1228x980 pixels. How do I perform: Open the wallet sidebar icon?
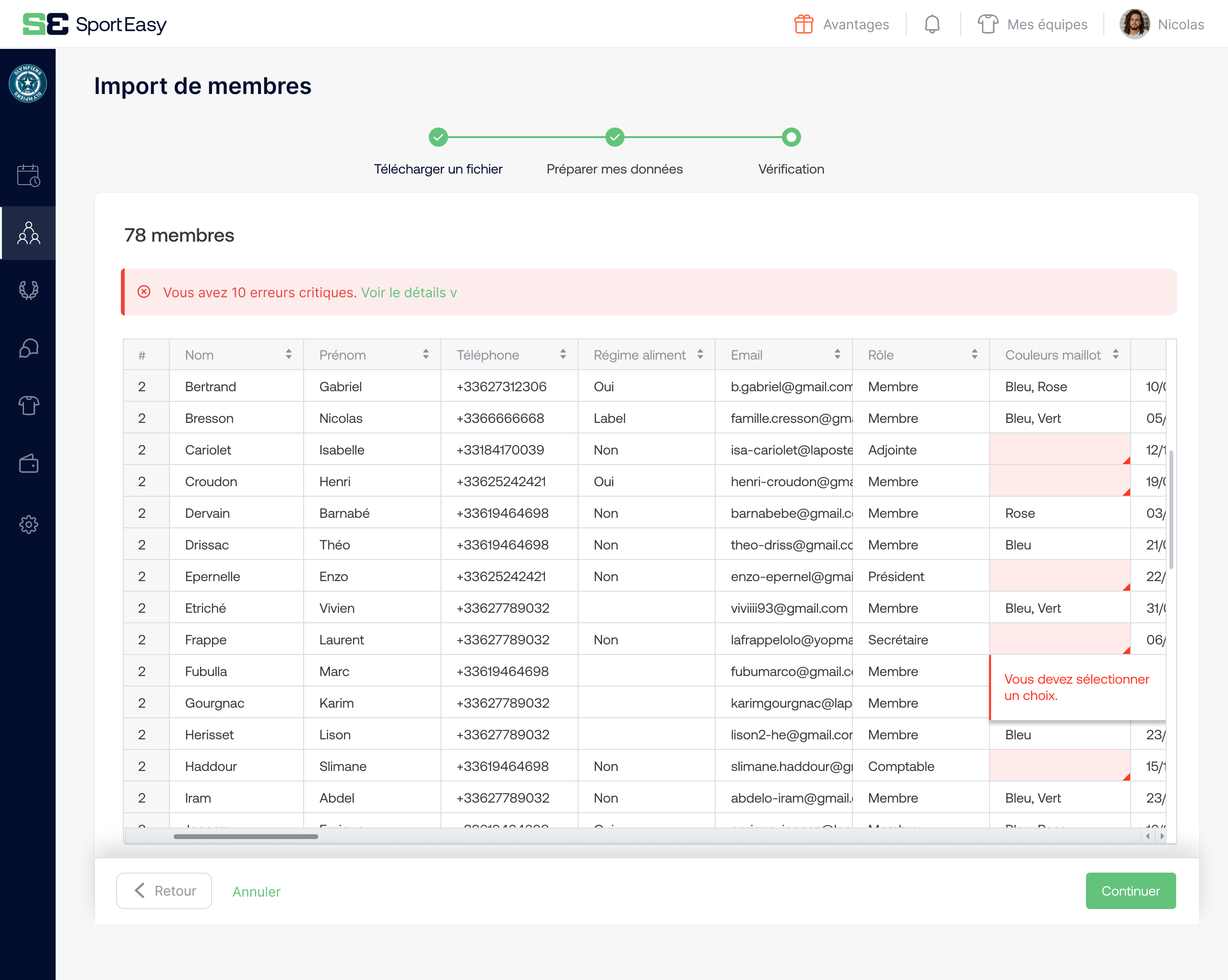pyautogui.click(x=28, y=463)
